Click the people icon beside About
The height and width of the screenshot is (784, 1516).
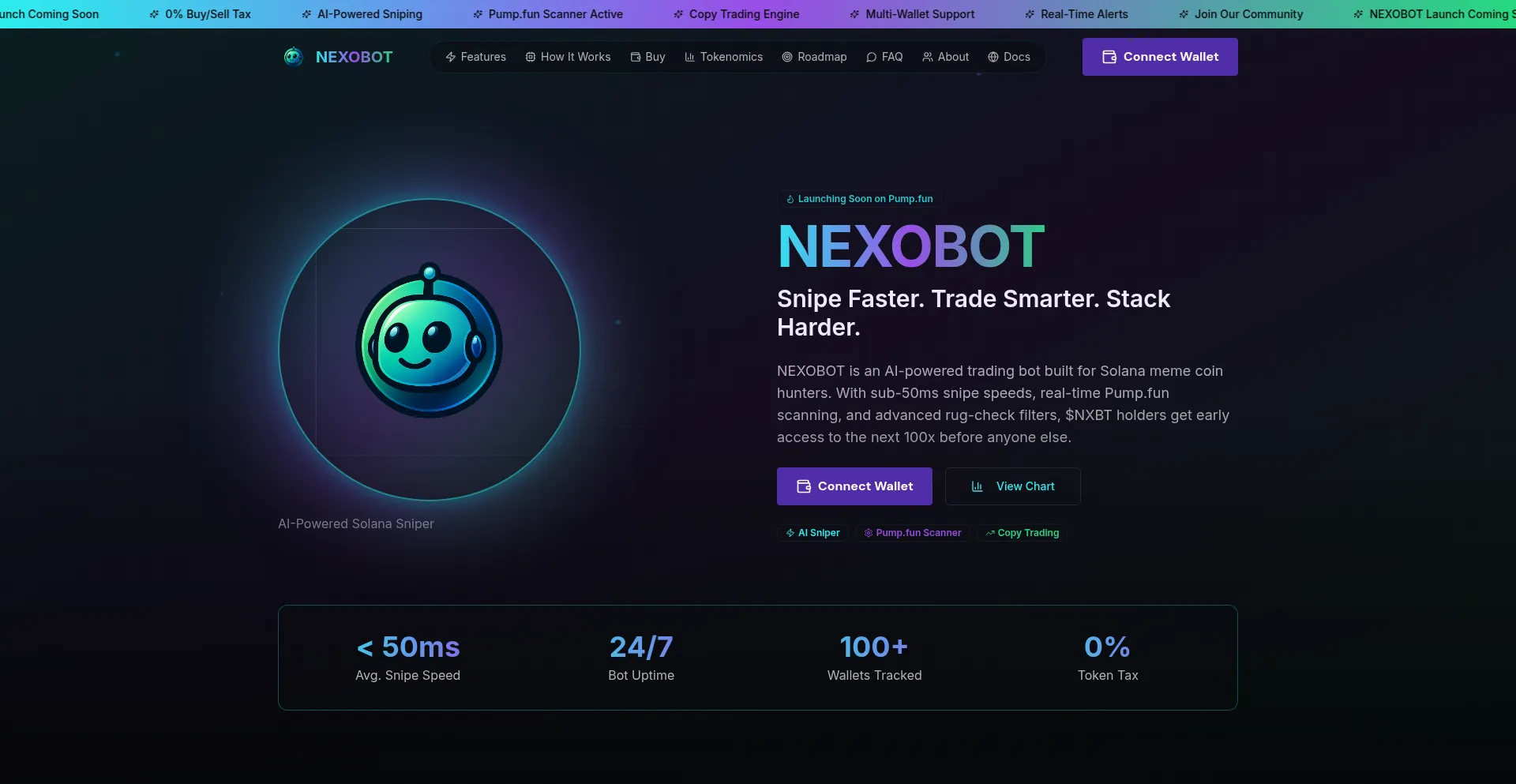click(928, 57)
